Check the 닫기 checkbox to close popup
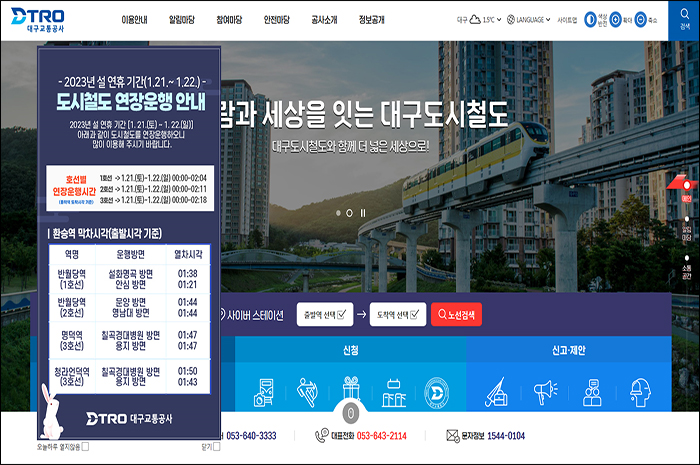 pos(217,446)
